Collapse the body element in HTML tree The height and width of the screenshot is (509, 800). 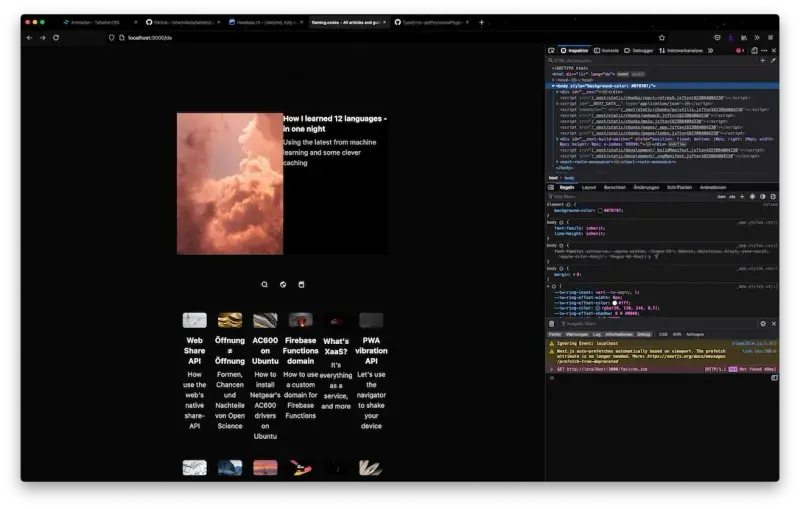click(x=552, y=86)
